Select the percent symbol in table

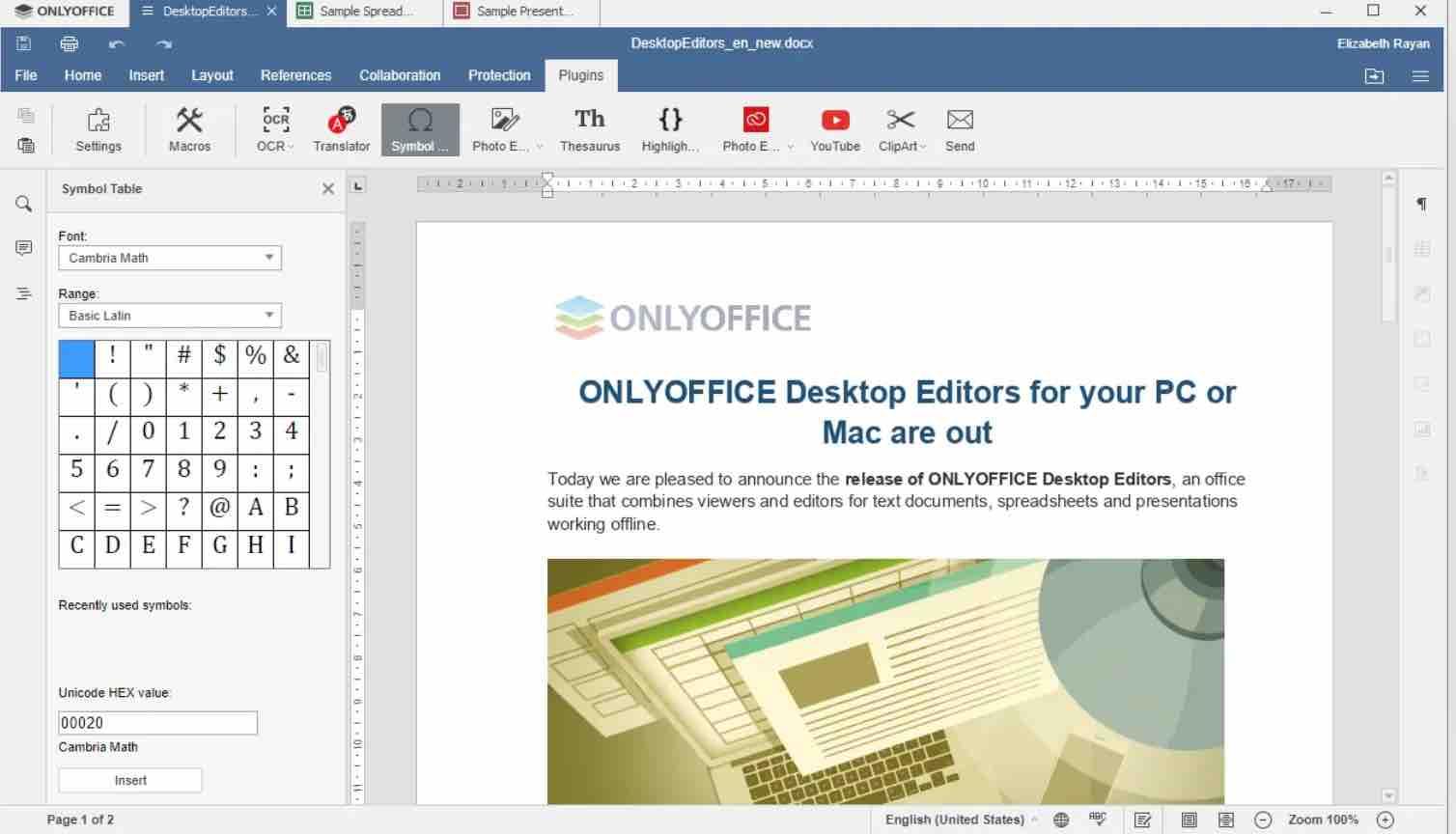(256, 356)
